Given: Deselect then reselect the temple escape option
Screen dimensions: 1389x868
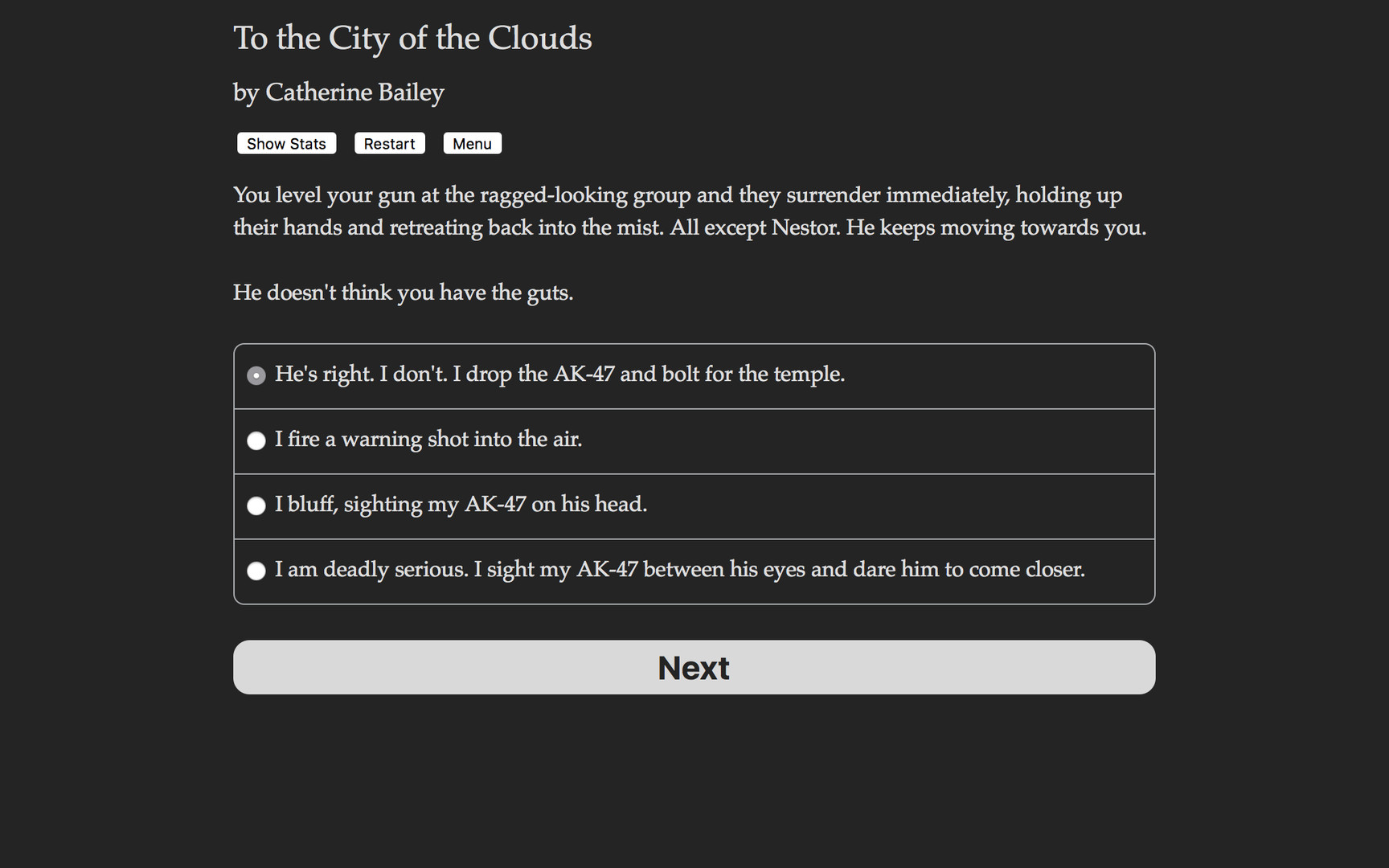Looking at the screenshot, I should tap(256, 375).
